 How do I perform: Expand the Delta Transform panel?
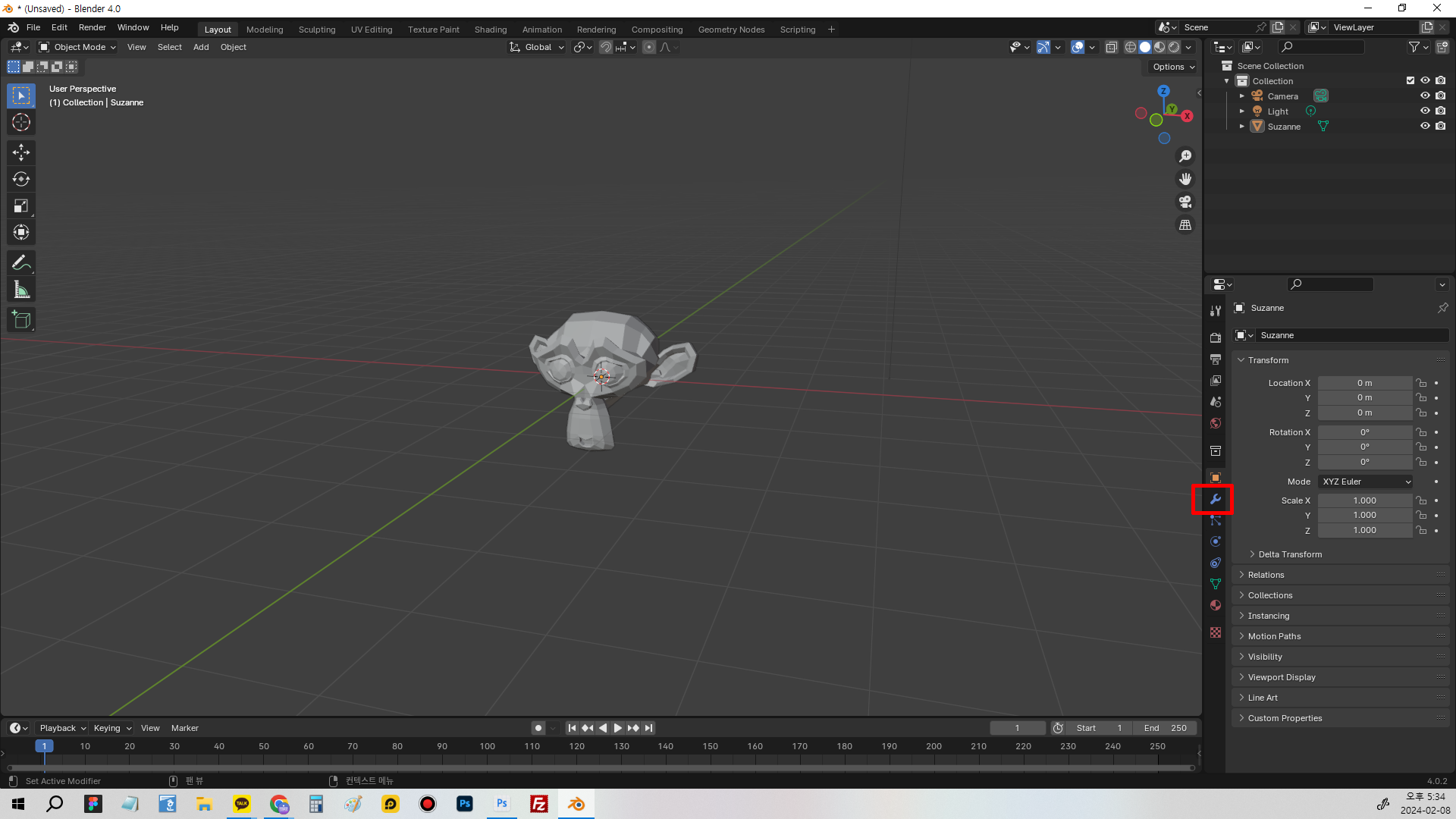(1289, 554)
